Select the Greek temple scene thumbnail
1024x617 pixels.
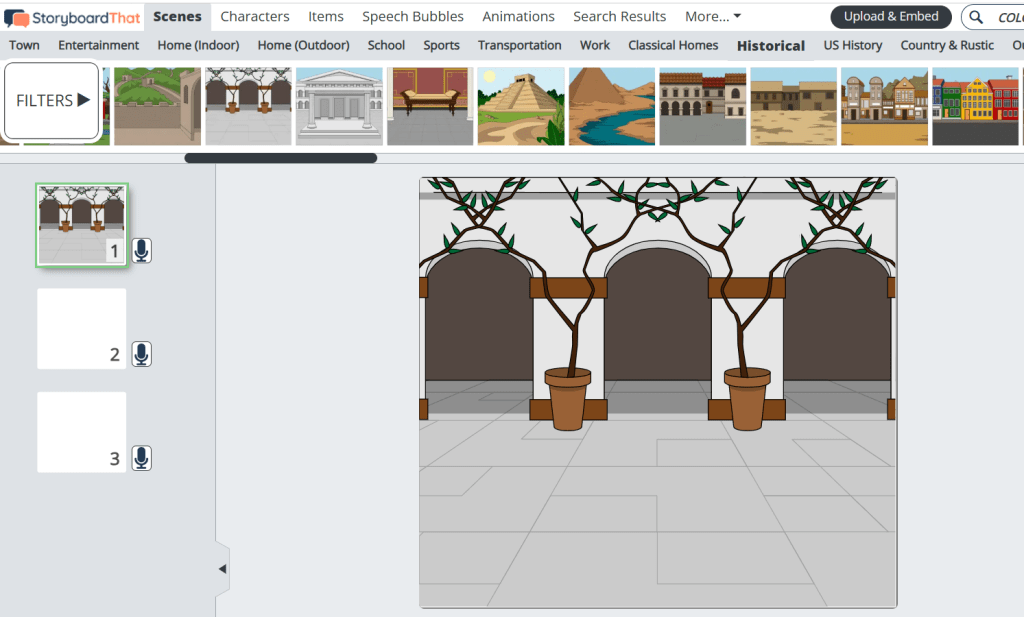339,106
